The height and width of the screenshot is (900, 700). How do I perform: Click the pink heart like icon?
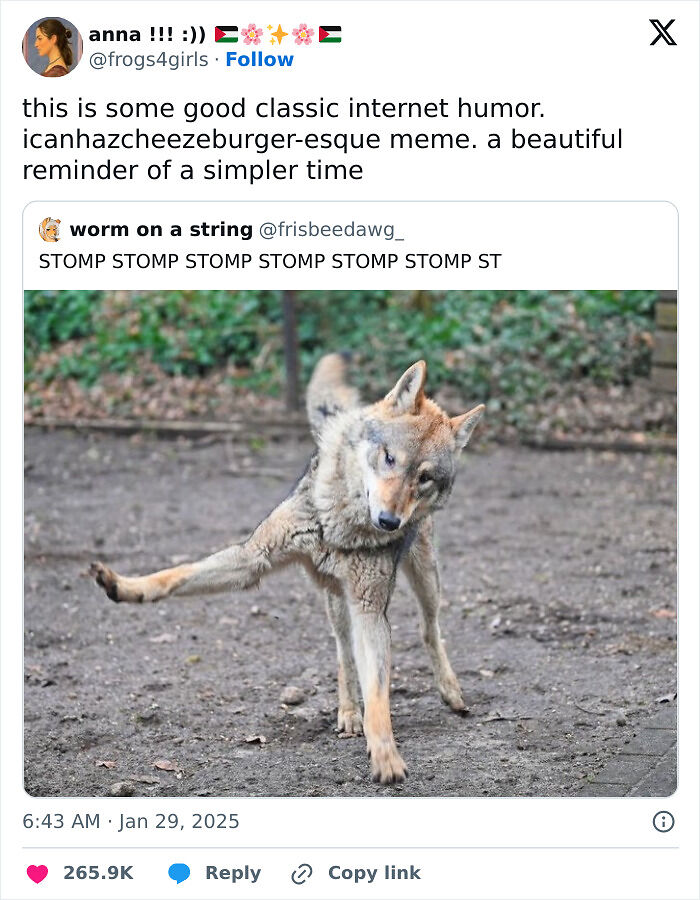(38, 873)
